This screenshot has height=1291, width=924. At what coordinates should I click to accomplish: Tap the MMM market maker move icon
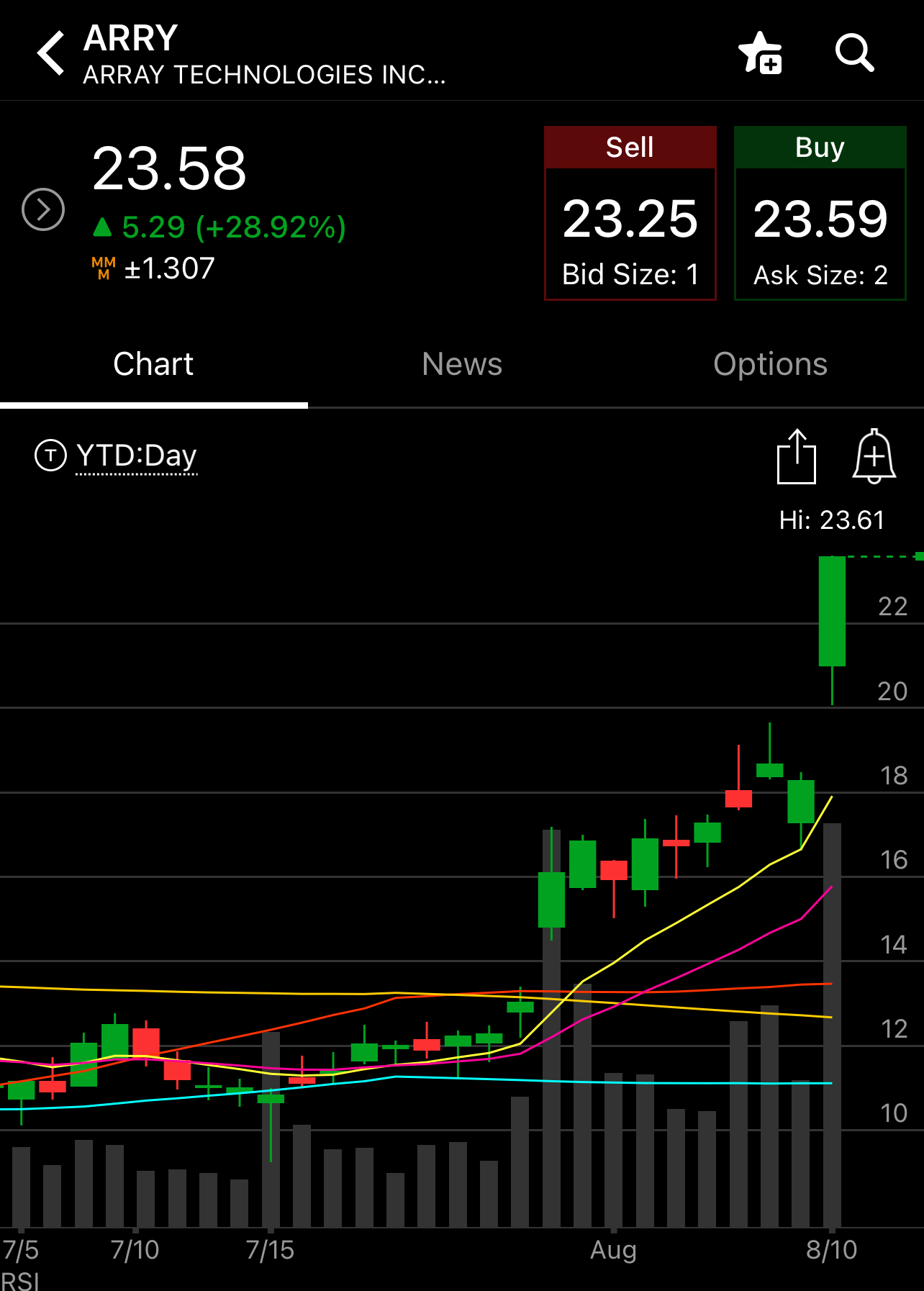(104, 268)
